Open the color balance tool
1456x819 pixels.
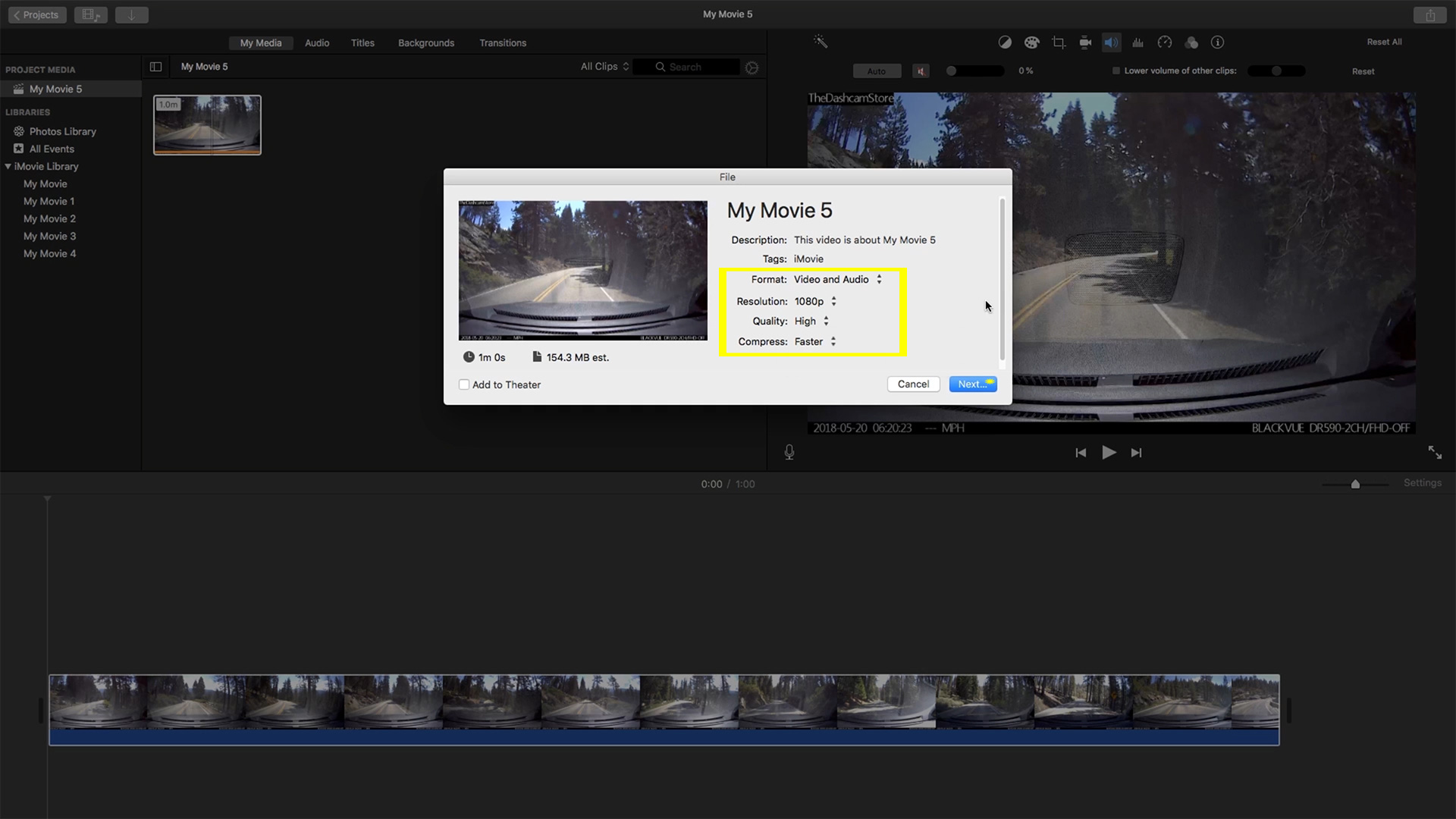click(x=1005, y=42)
